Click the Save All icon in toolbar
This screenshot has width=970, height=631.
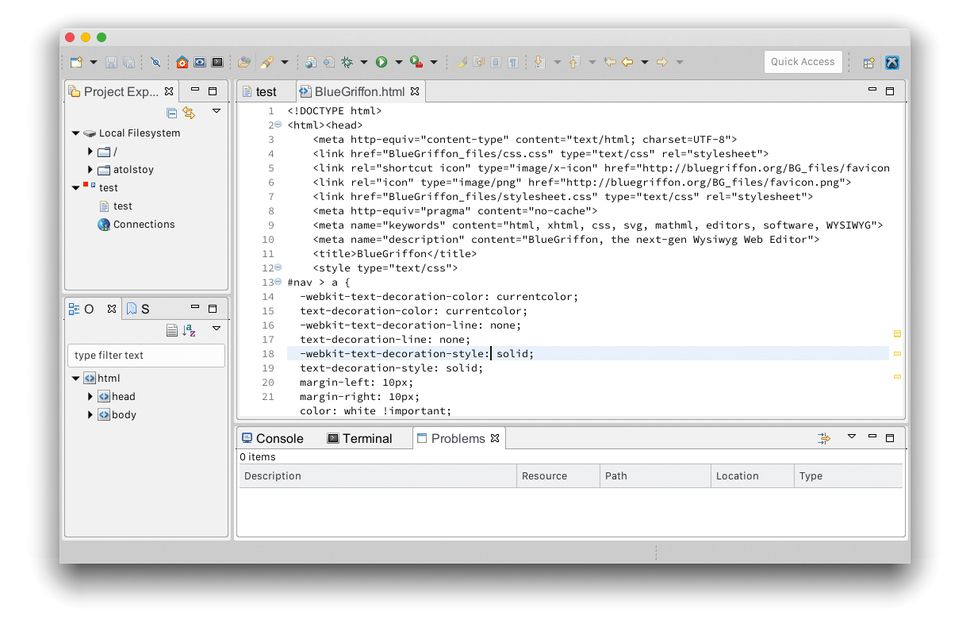[x=130, y=61]
